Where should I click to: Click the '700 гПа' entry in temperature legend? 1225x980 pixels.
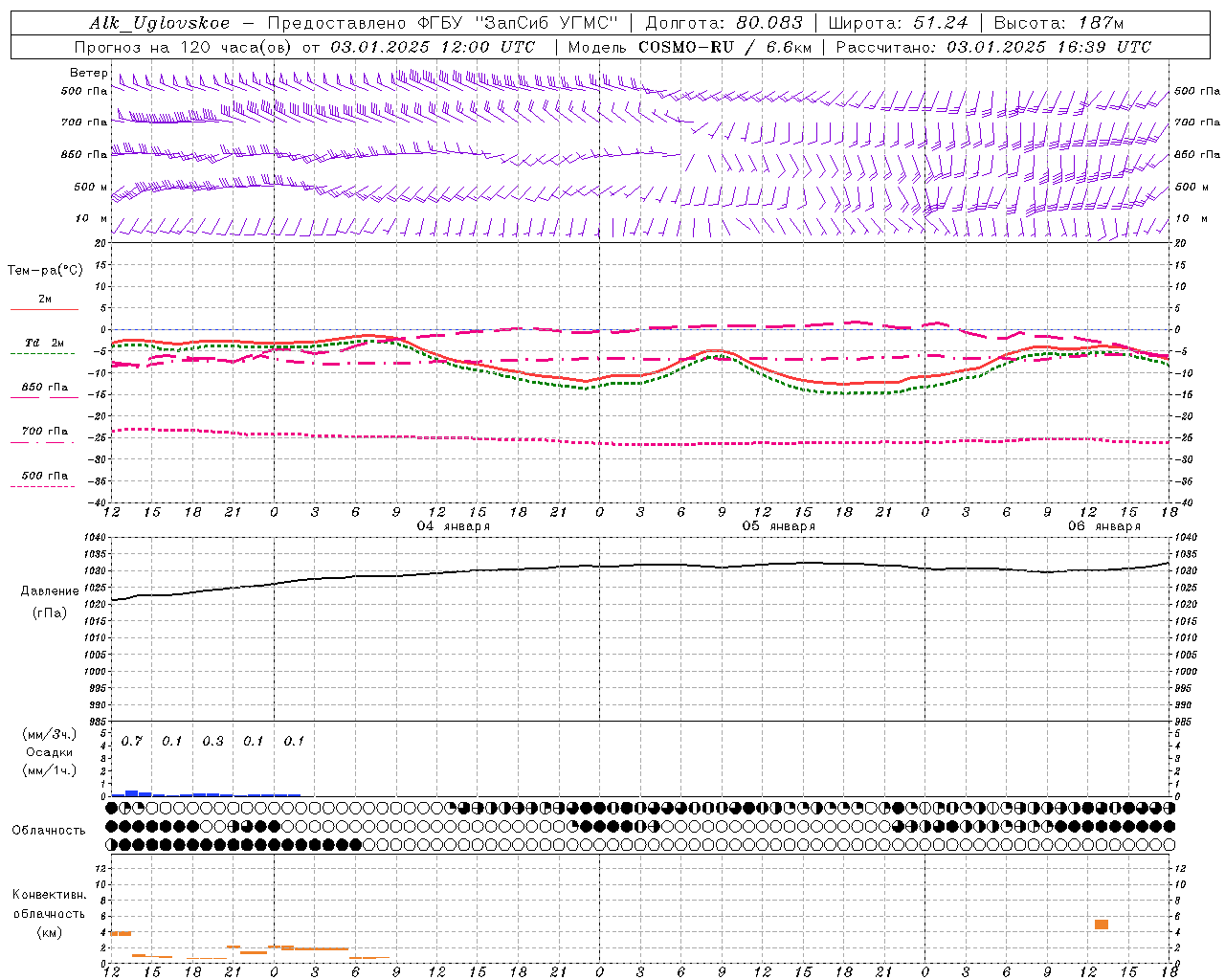click(45, 432)
